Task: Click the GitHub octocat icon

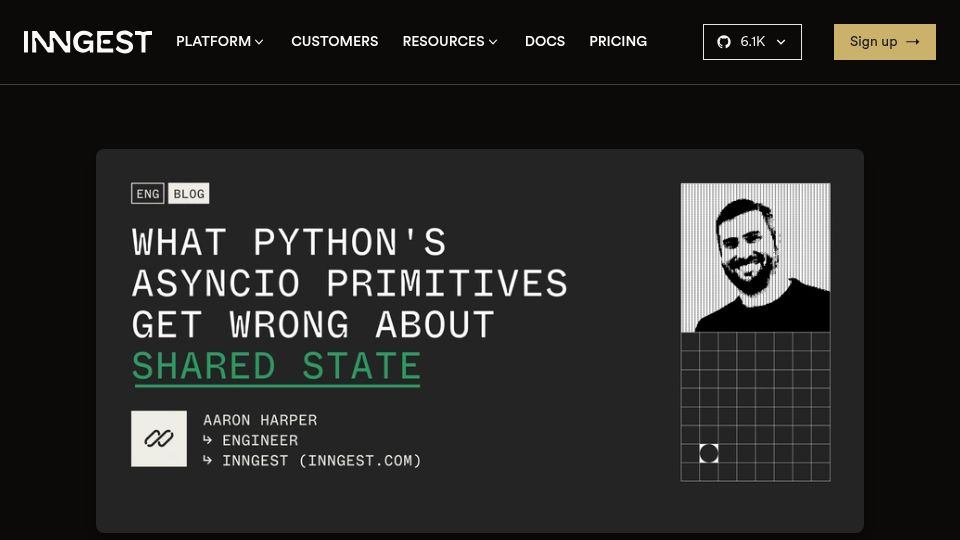Action: (x=724, y=42)
